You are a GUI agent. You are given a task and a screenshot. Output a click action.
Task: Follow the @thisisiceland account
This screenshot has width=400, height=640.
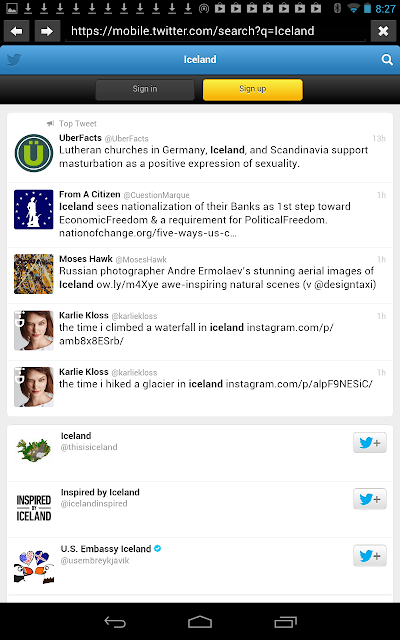click(x=370, y=442)
